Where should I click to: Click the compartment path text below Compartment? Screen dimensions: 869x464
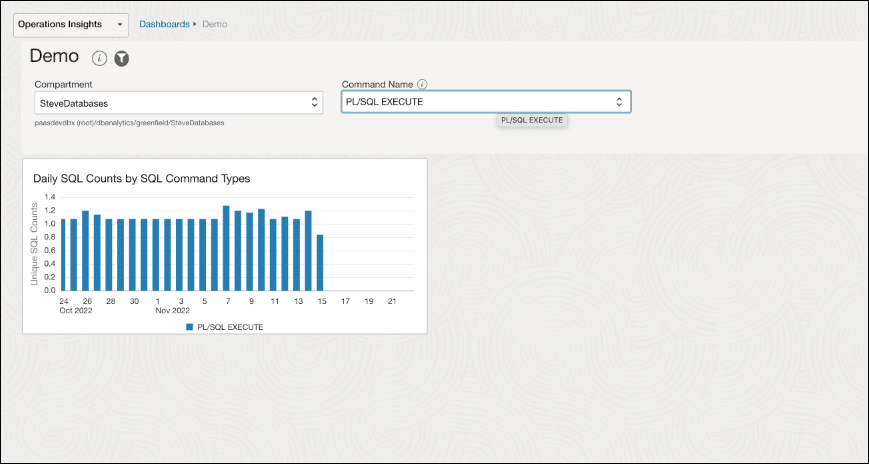point(130,122)
